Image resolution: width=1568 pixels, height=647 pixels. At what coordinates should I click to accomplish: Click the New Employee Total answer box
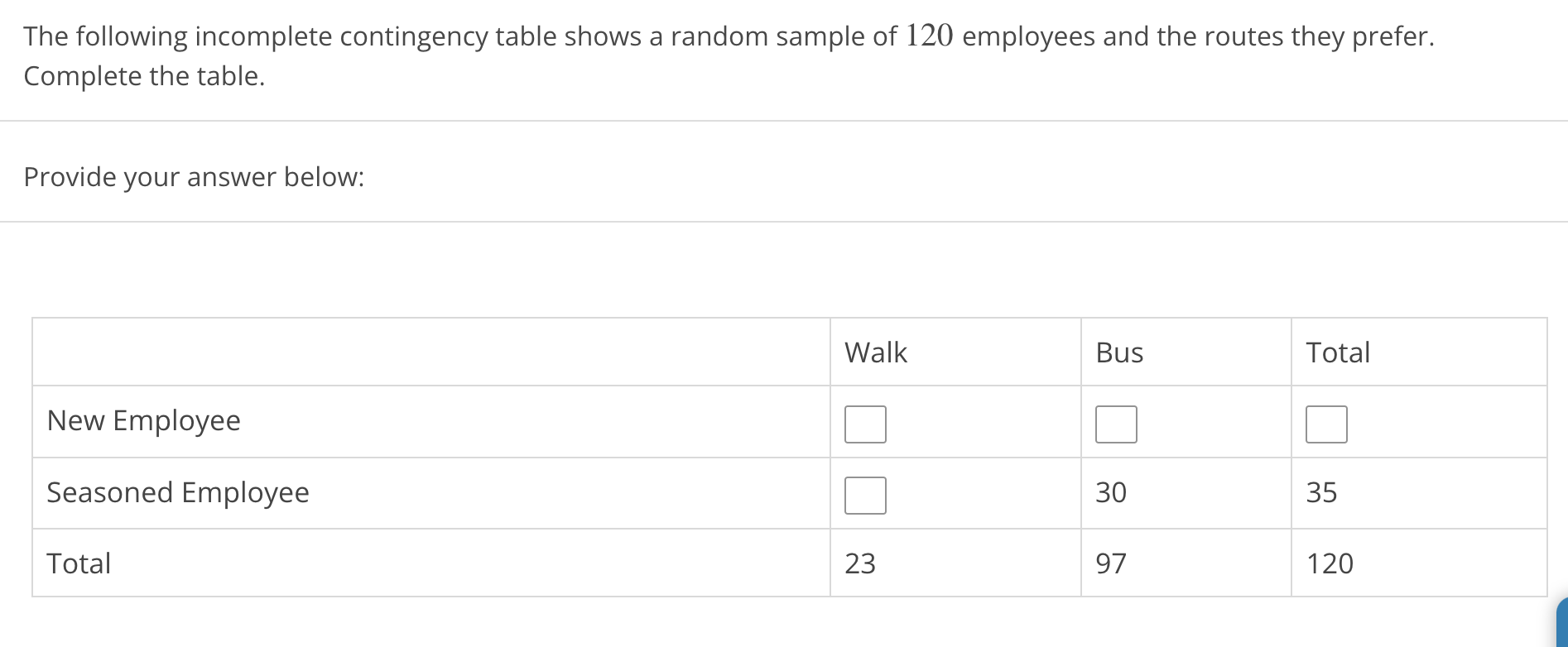tap(1327, 423)
